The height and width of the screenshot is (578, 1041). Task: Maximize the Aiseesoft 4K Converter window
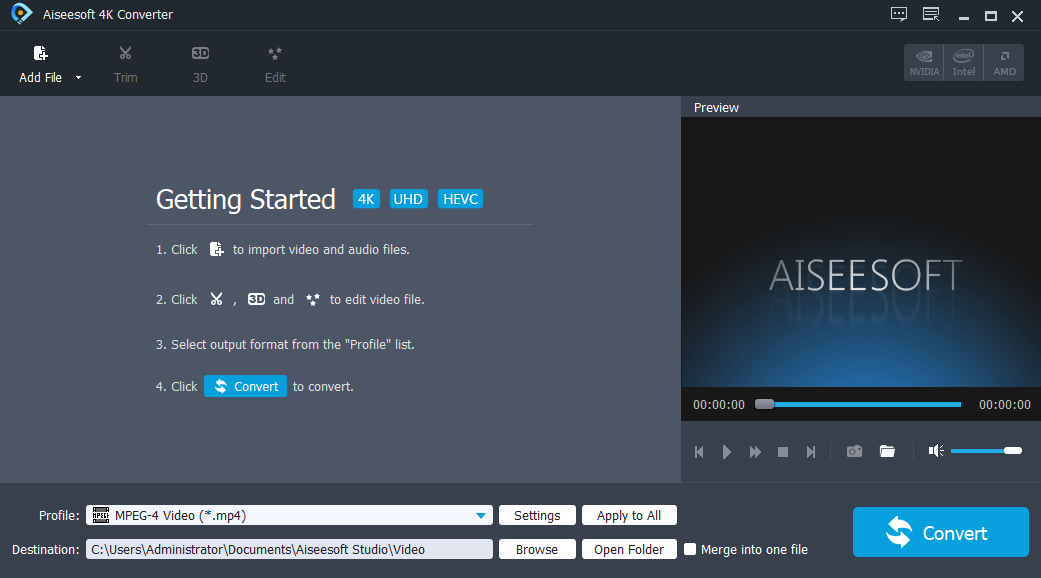991,16
